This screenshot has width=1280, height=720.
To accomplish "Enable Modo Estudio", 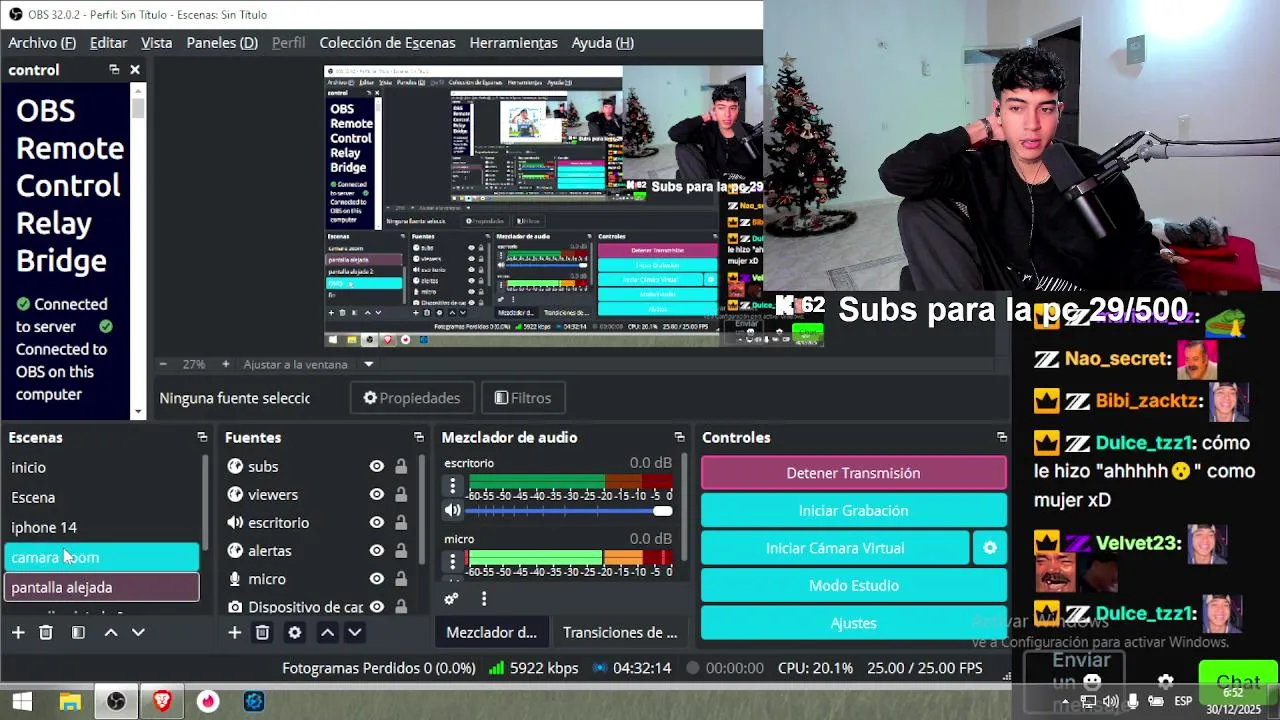I will coord(854,585).
